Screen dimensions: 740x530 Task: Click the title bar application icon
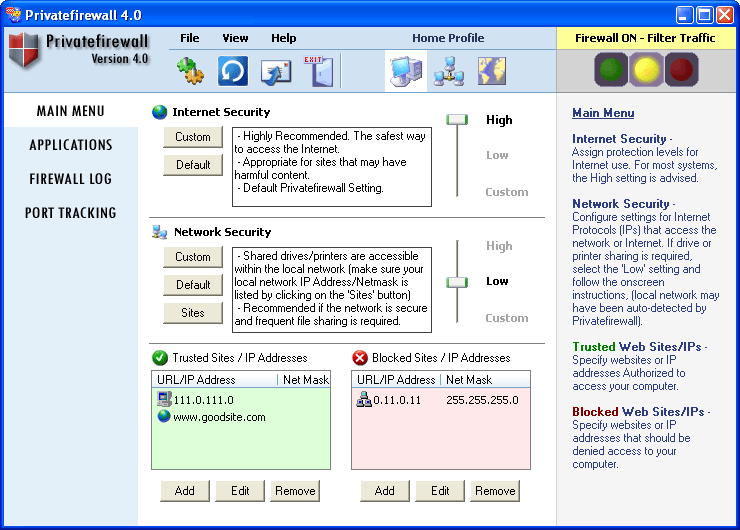[x=14, y=15]
